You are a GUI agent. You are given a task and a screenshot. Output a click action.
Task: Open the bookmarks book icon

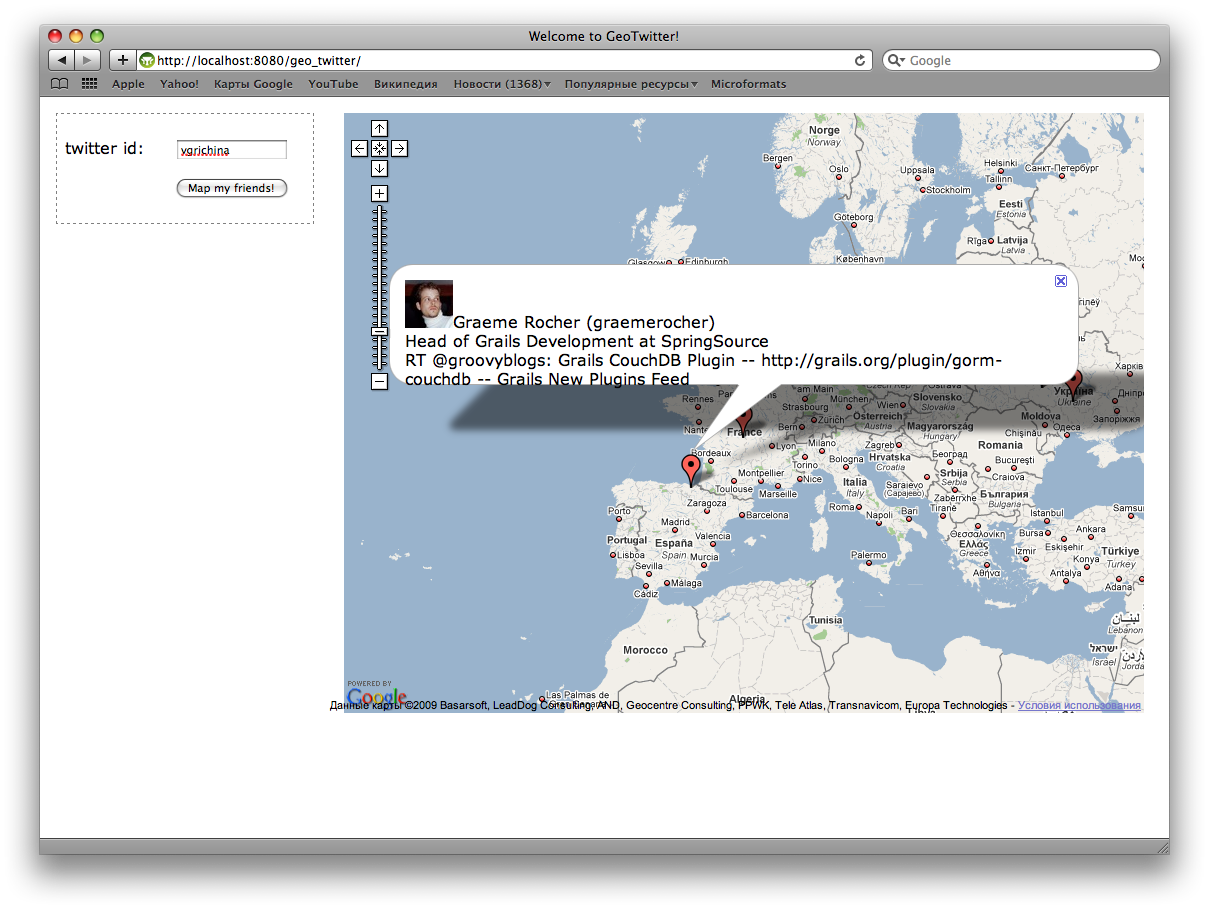[60, 84]
